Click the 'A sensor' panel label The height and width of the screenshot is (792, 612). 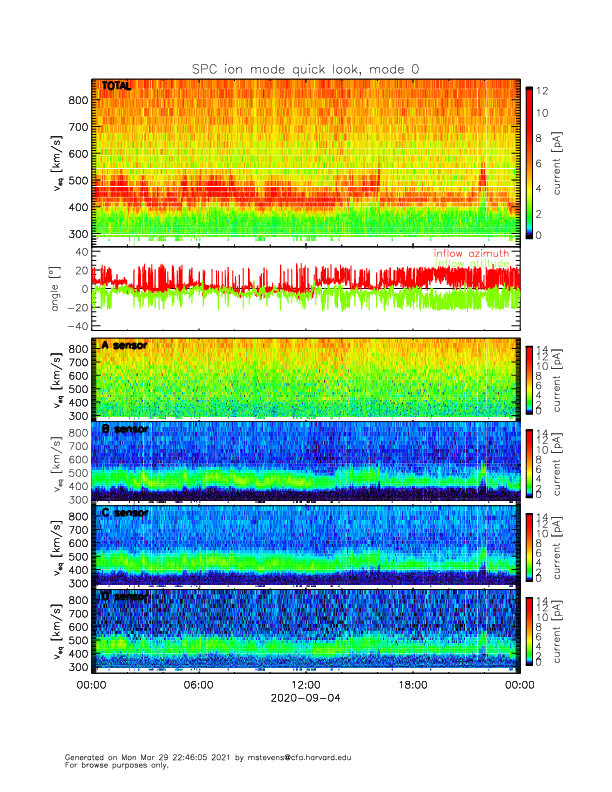tap(124, 346)
